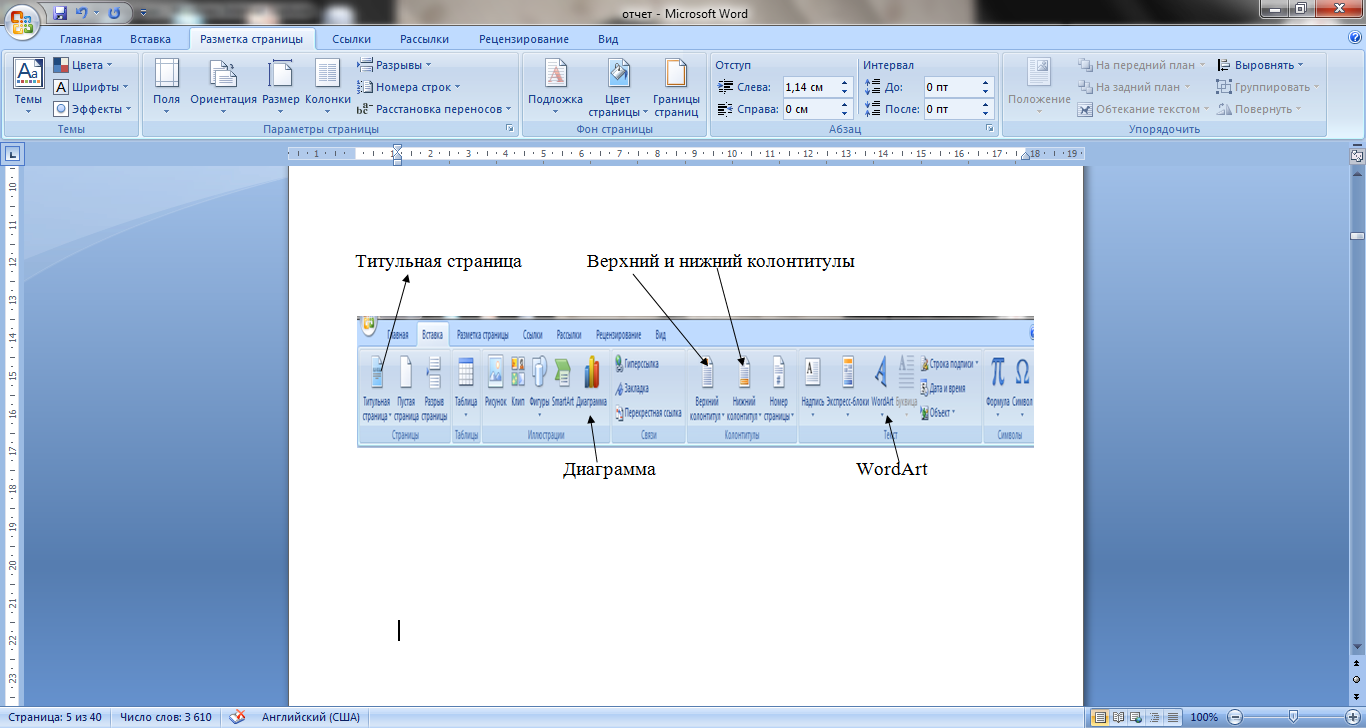
Task: Click Английский (США) language indicator
Action: (x=311, y=717)
